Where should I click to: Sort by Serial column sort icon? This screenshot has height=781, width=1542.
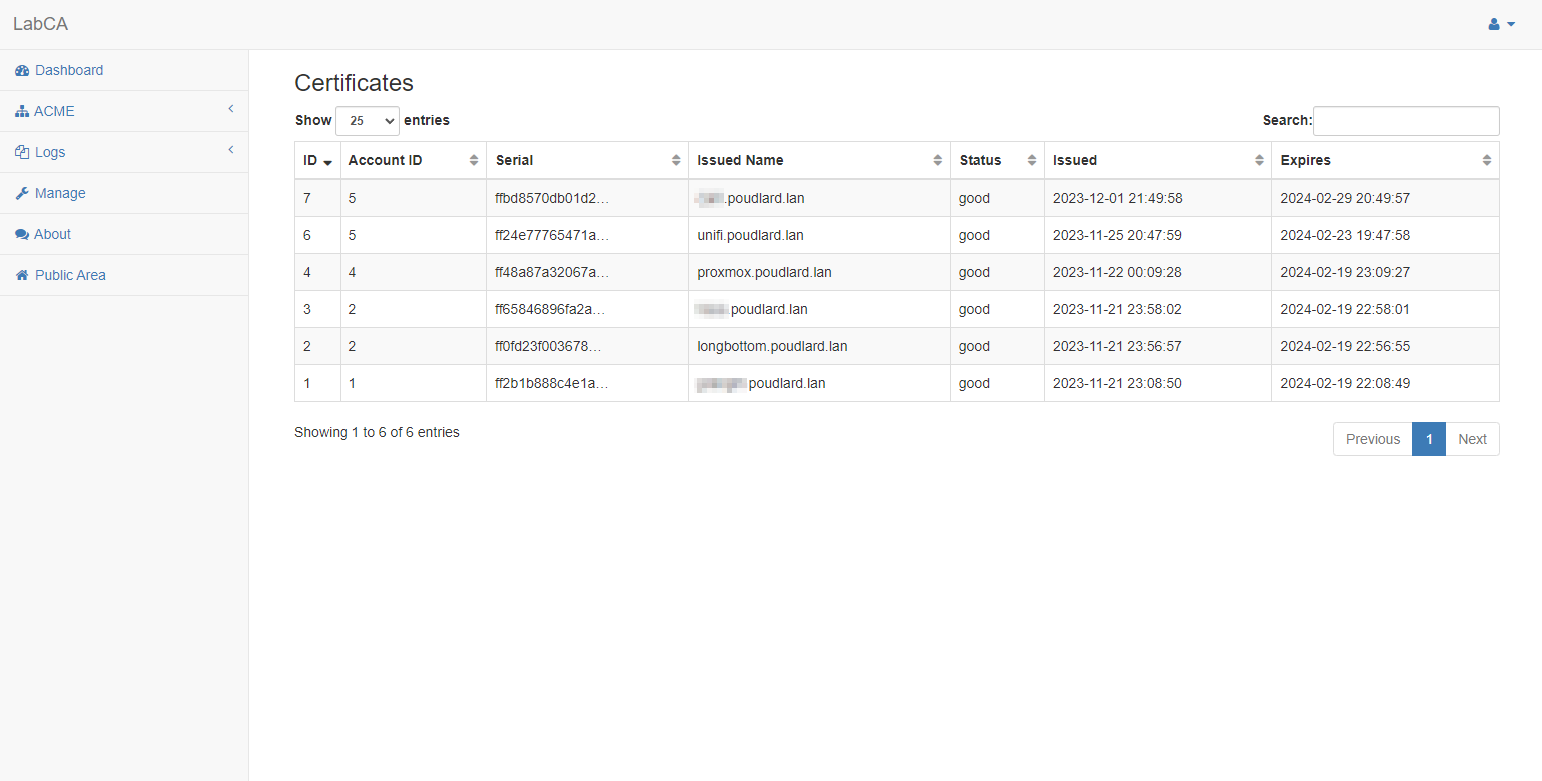[x=676, y=160]
